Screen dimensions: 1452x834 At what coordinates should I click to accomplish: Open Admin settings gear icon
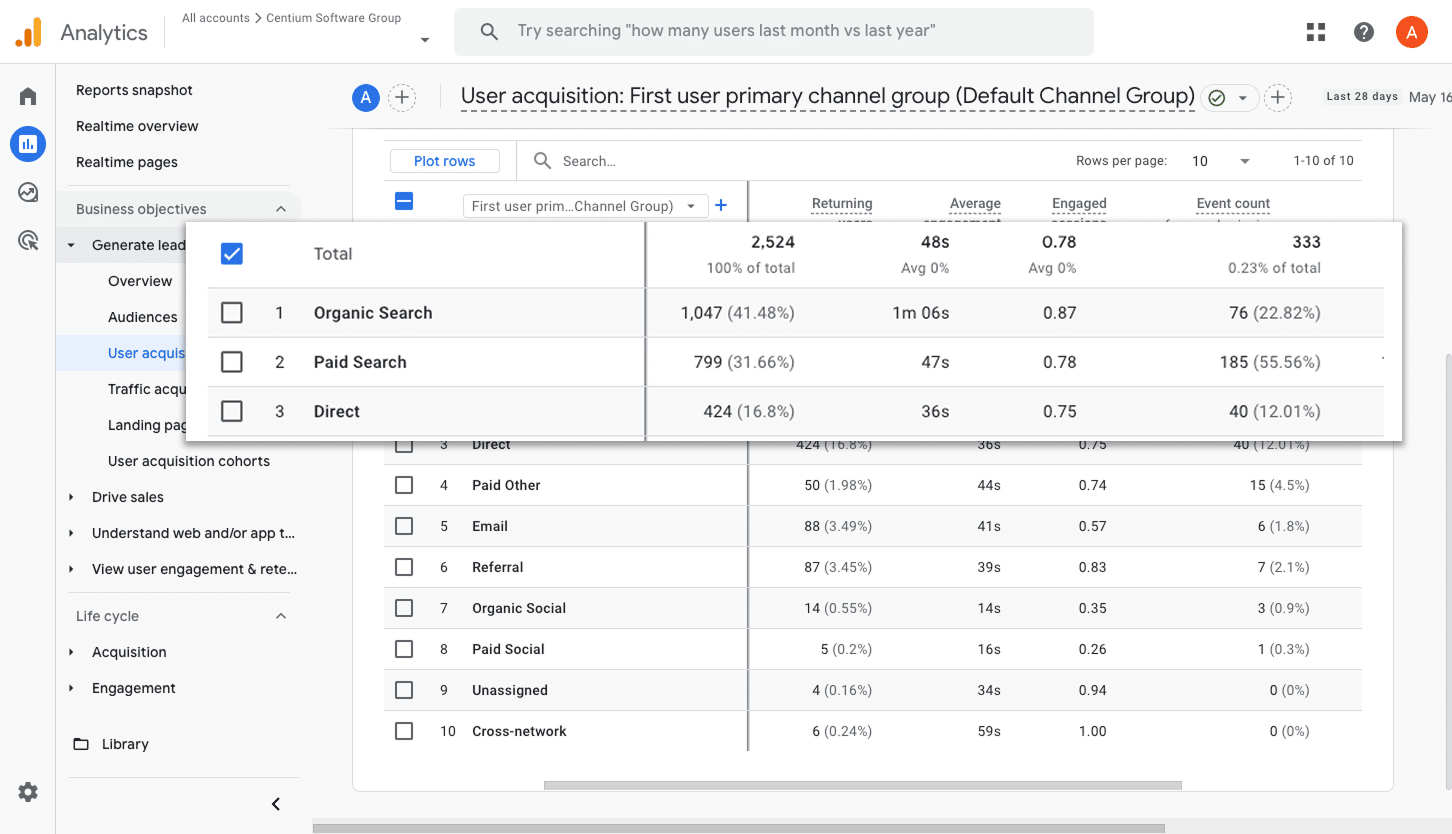tap(28, 792)
